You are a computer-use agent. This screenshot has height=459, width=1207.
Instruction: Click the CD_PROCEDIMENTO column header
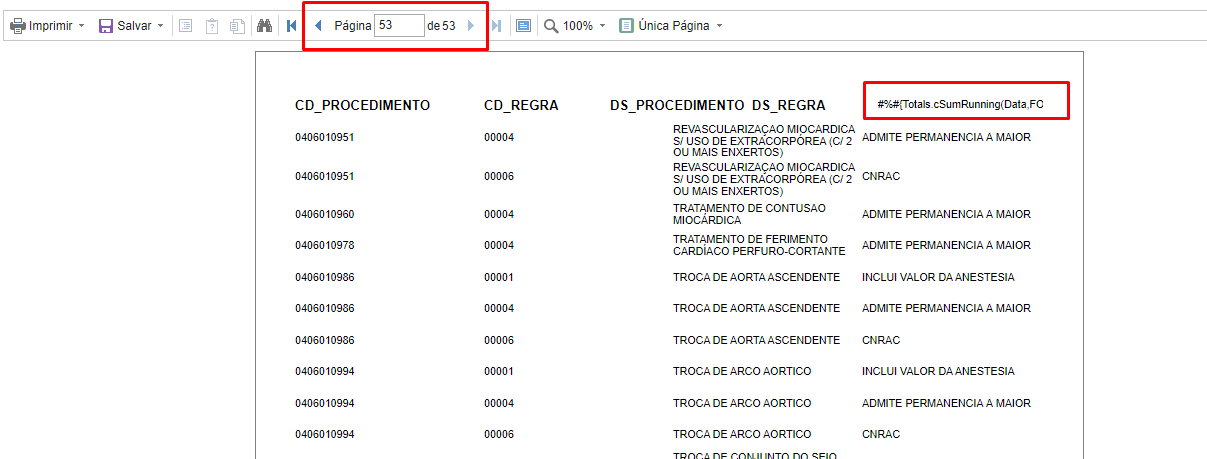tap(363, 105)
